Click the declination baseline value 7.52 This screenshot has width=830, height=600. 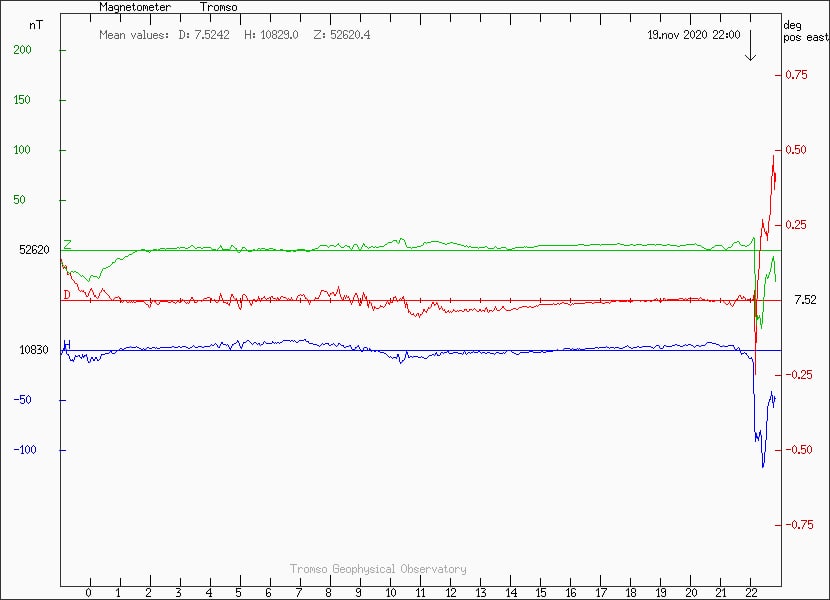(805, 300)
